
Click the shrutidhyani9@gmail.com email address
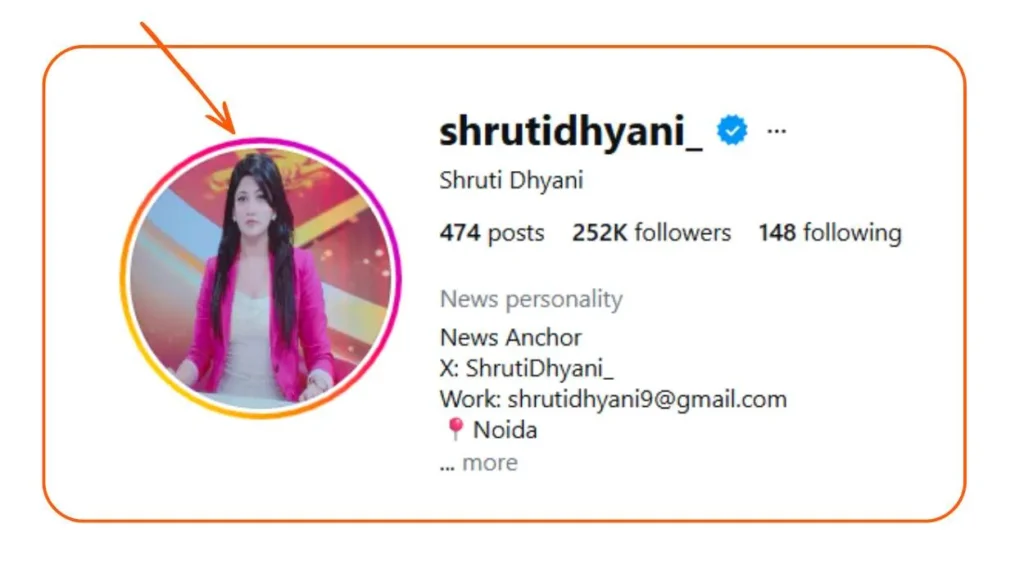647,399
